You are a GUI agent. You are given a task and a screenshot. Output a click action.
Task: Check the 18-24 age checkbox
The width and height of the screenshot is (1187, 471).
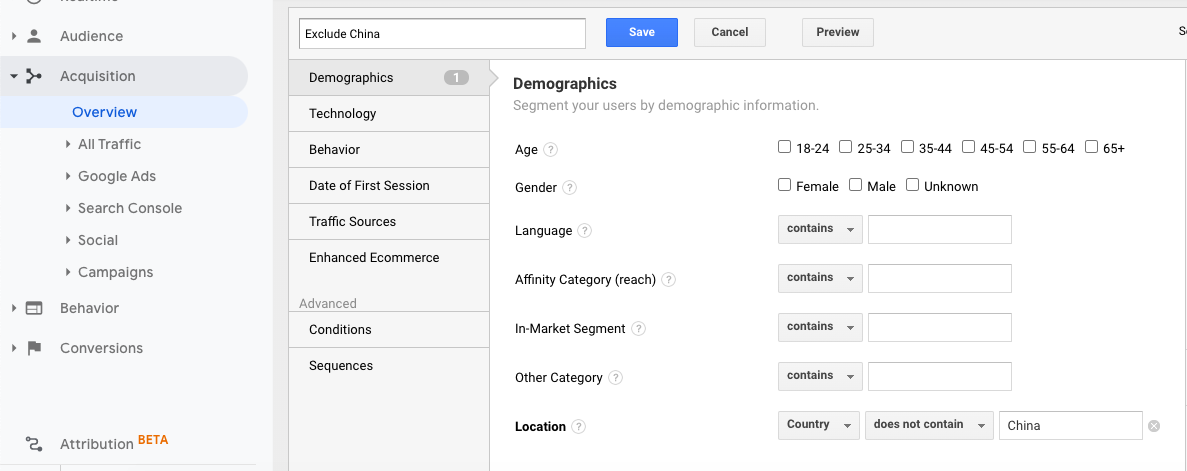[785, 147]
